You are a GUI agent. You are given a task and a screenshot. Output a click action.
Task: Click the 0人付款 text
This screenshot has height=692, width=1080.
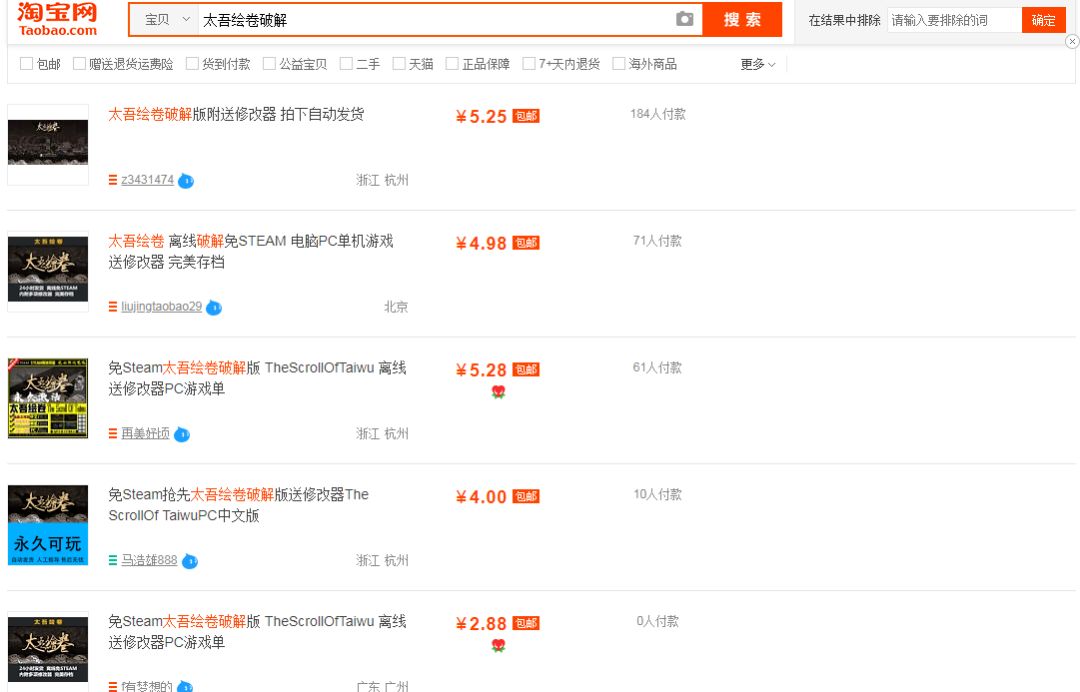point(658,621)
